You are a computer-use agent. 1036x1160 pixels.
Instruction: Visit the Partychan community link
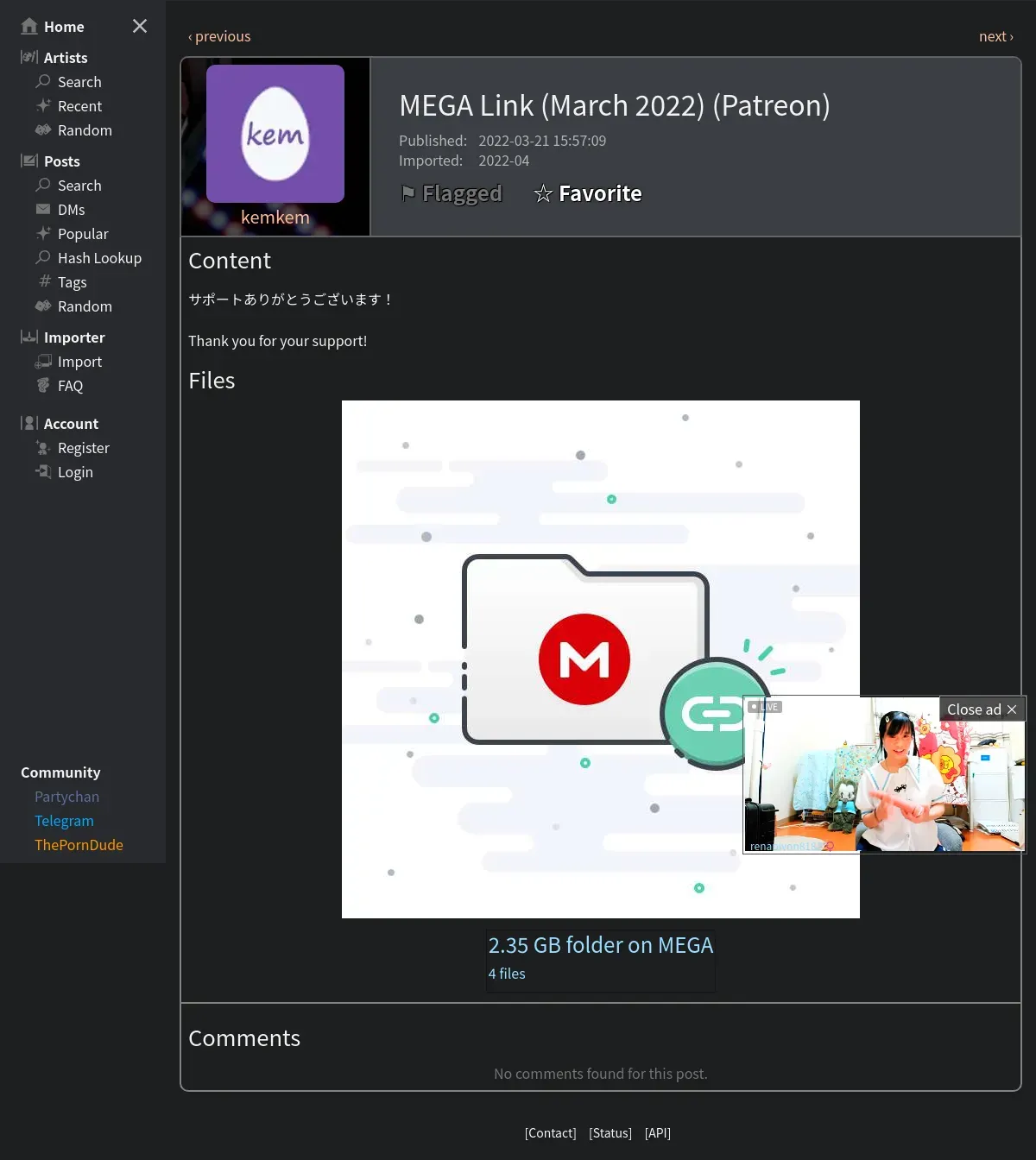pyautogui.click(x=66, y=797)
